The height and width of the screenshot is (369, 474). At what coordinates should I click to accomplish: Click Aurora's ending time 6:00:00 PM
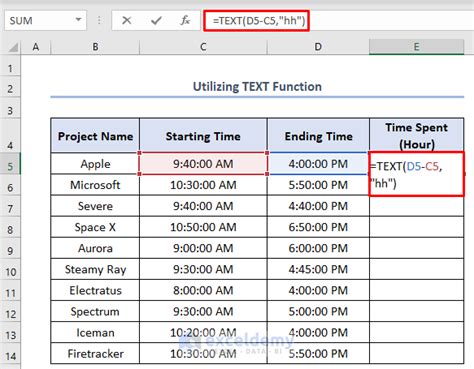coord(318,248)
